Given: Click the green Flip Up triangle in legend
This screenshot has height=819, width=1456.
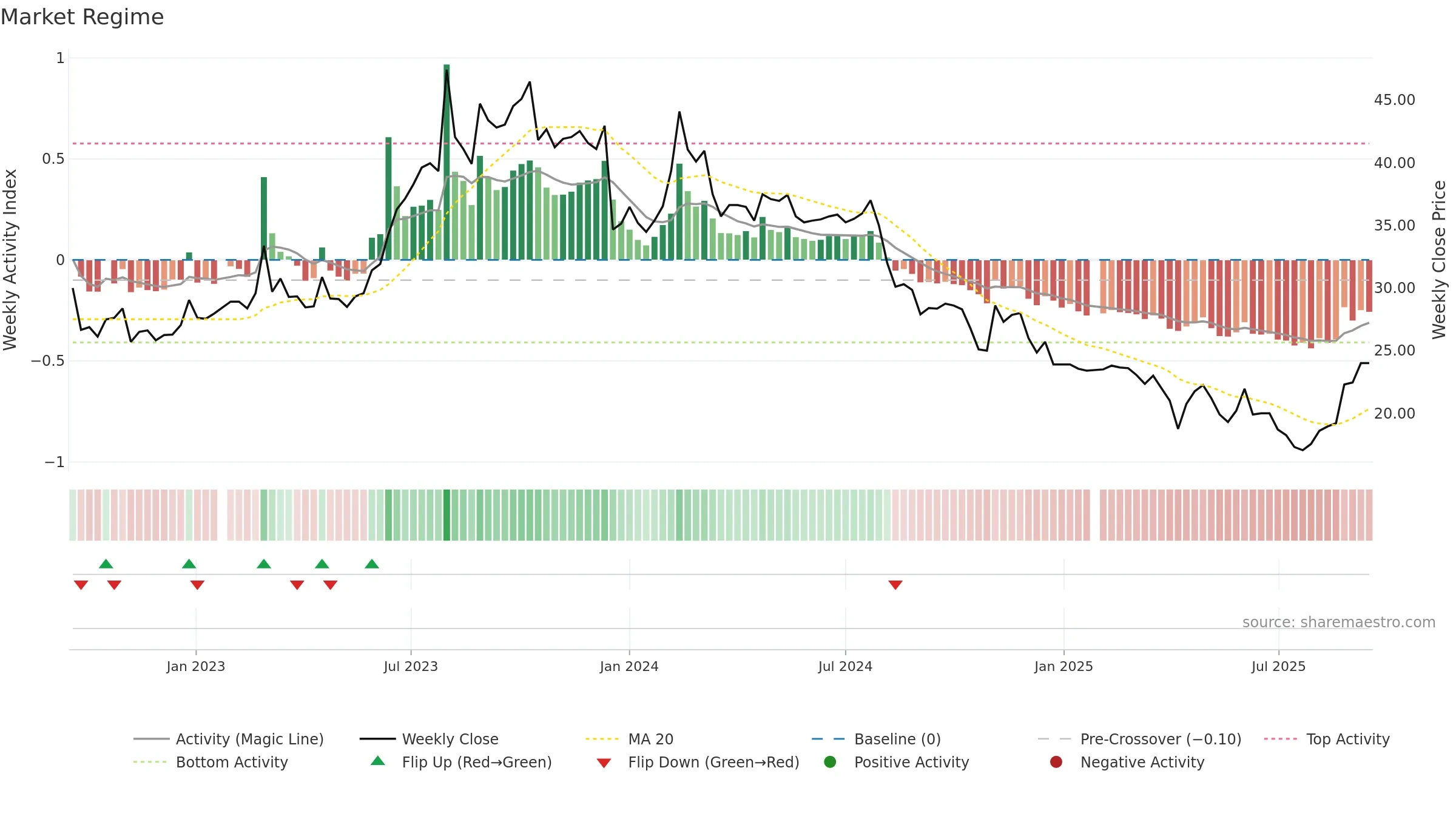Looking at the screenshot, I should [x=377, y=761].
